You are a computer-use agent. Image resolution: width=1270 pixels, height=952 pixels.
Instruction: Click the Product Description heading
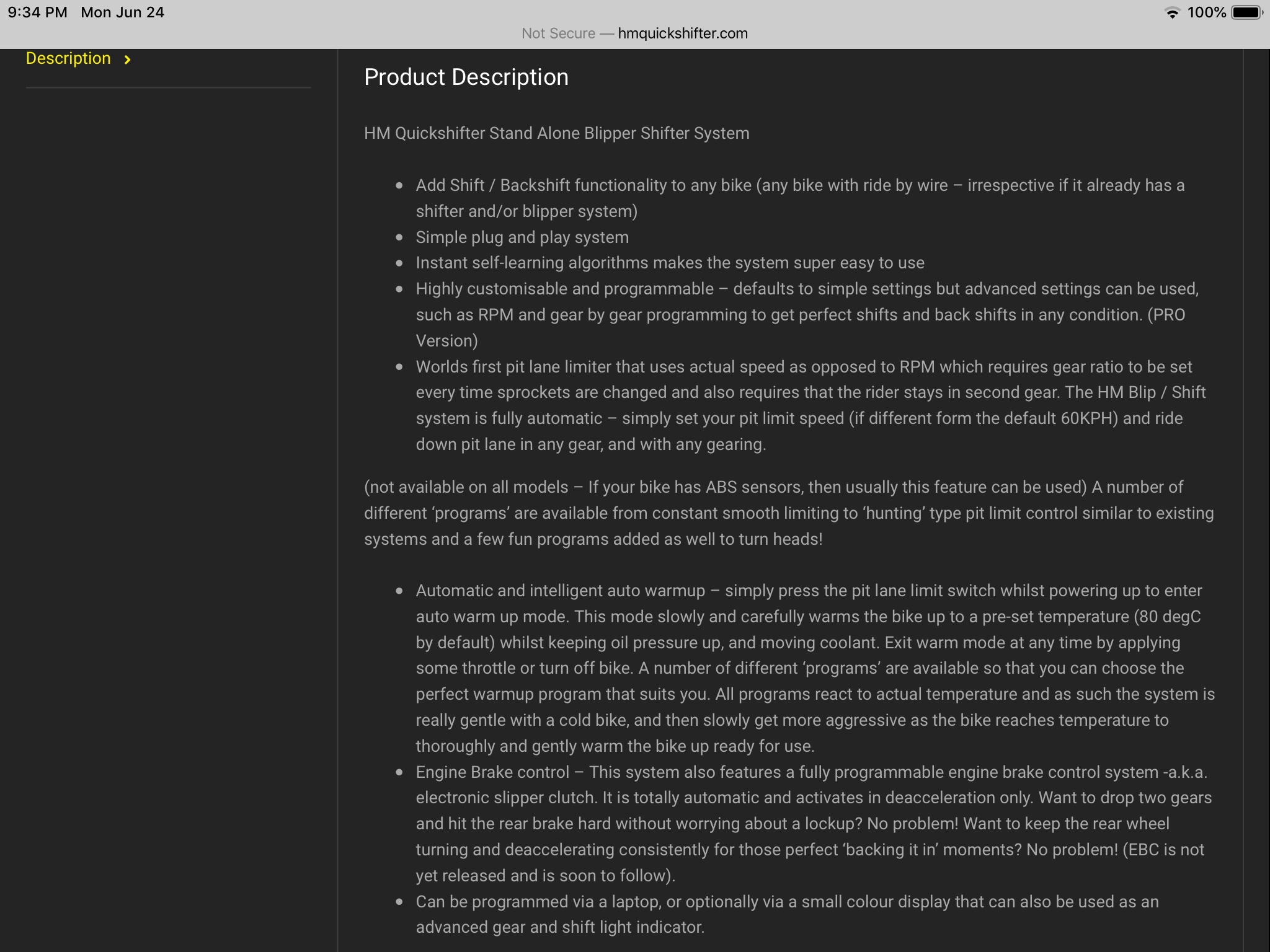pyautogui.click(x=466, y=77)
